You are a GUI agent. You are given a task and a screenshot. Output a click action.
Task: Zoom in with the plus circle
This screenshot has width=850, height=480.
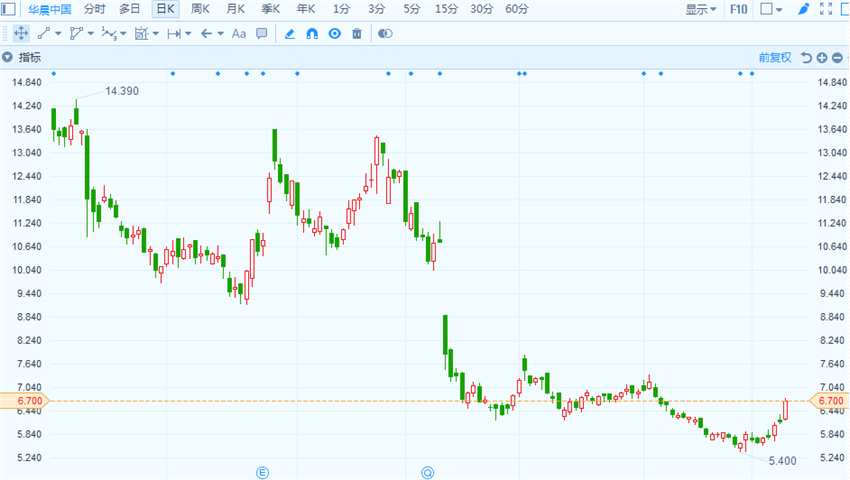(x=822, y=57)
